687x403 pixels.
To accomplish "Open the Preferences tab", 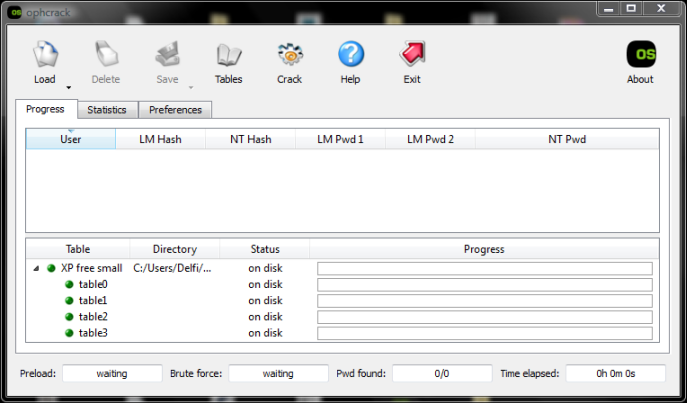I will [x=175, y=110].
